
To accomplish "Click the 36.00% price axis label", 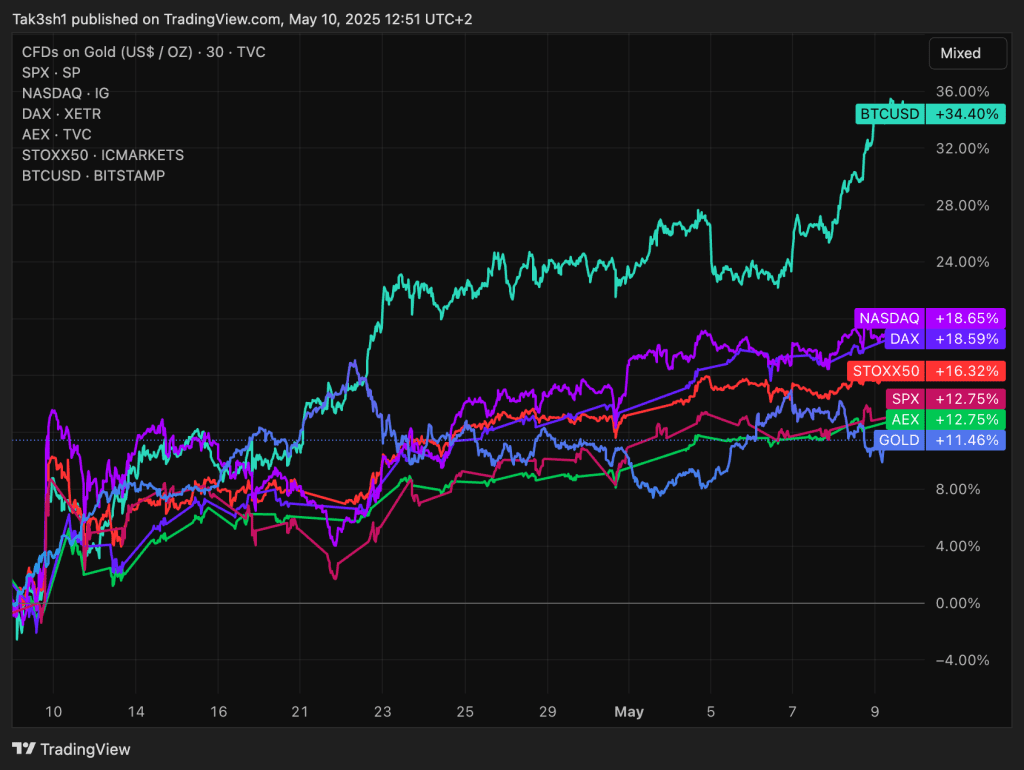I will pos(962,91).
